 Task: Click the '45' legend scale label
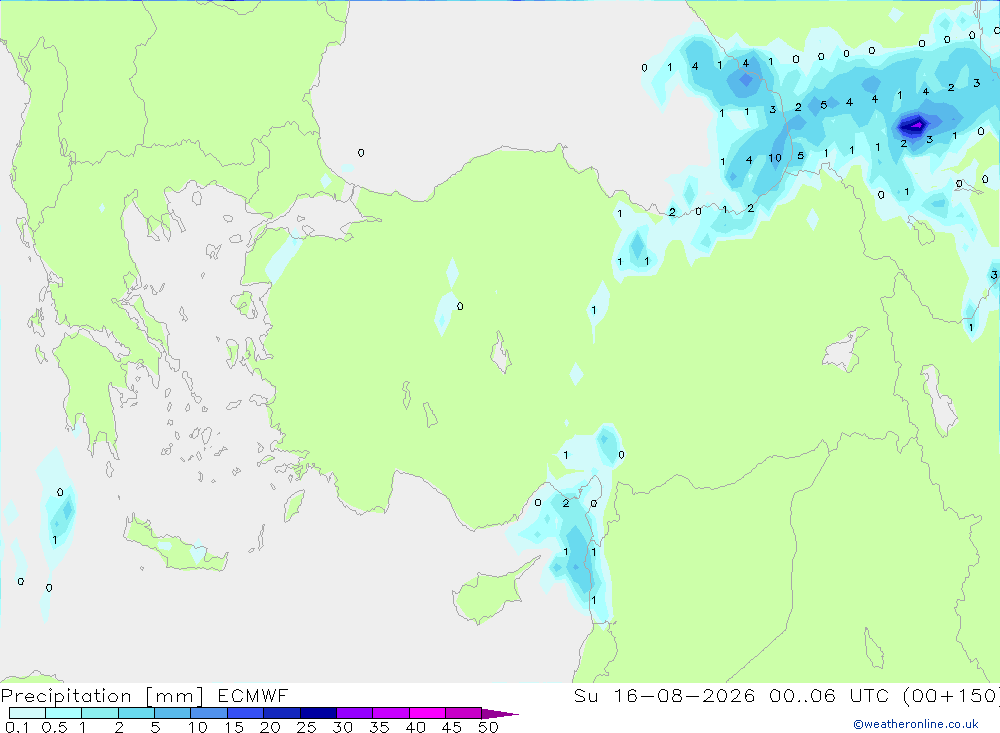[x=452, y=727]
